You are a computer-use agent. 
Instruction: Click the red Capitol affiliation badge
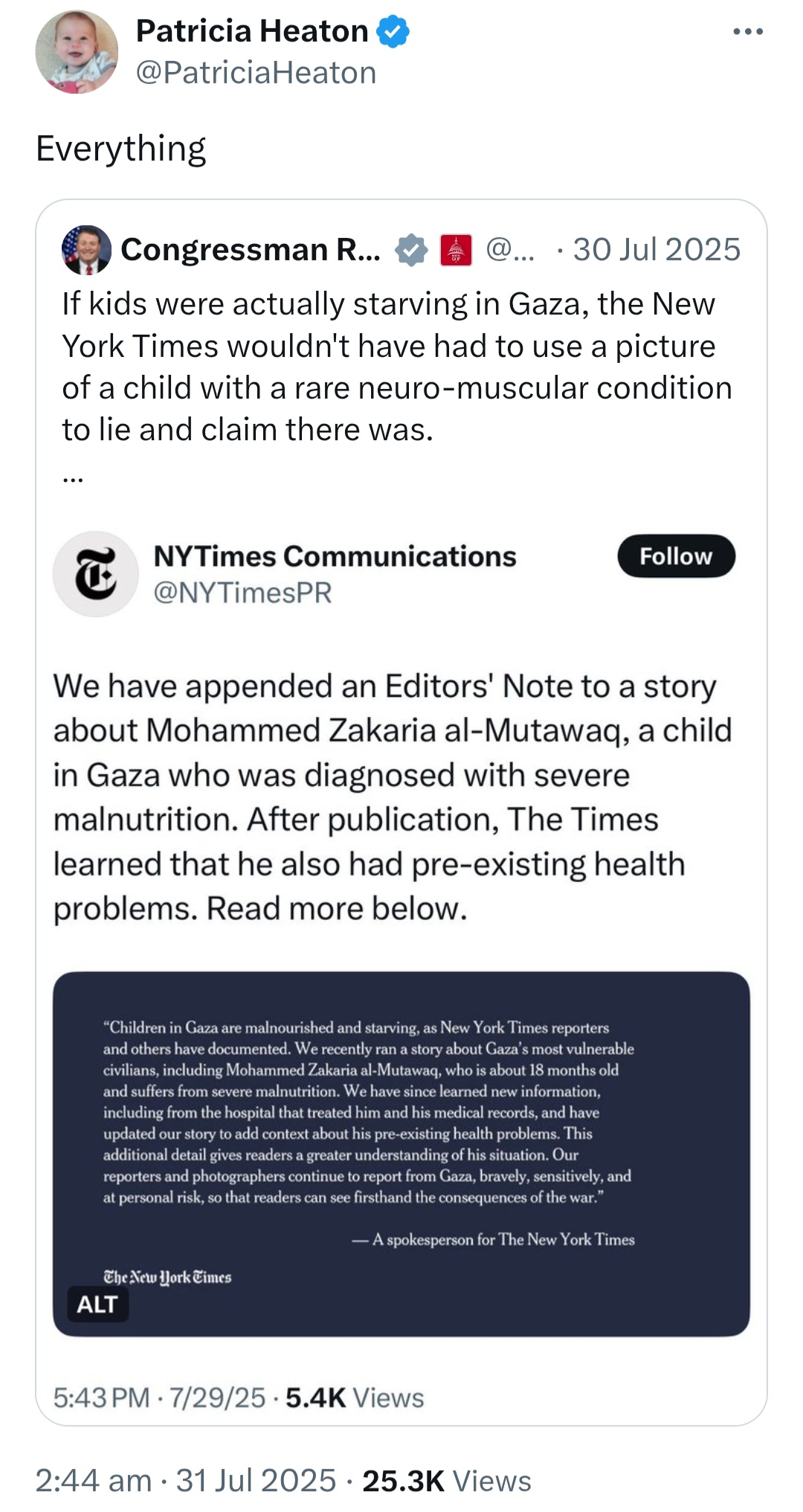click(x=456, y=250)
